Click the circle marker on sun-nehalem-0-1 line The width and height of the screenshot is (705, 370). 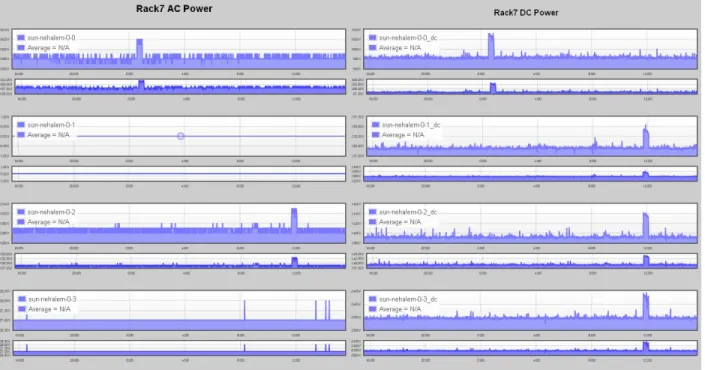pos(180,136)
